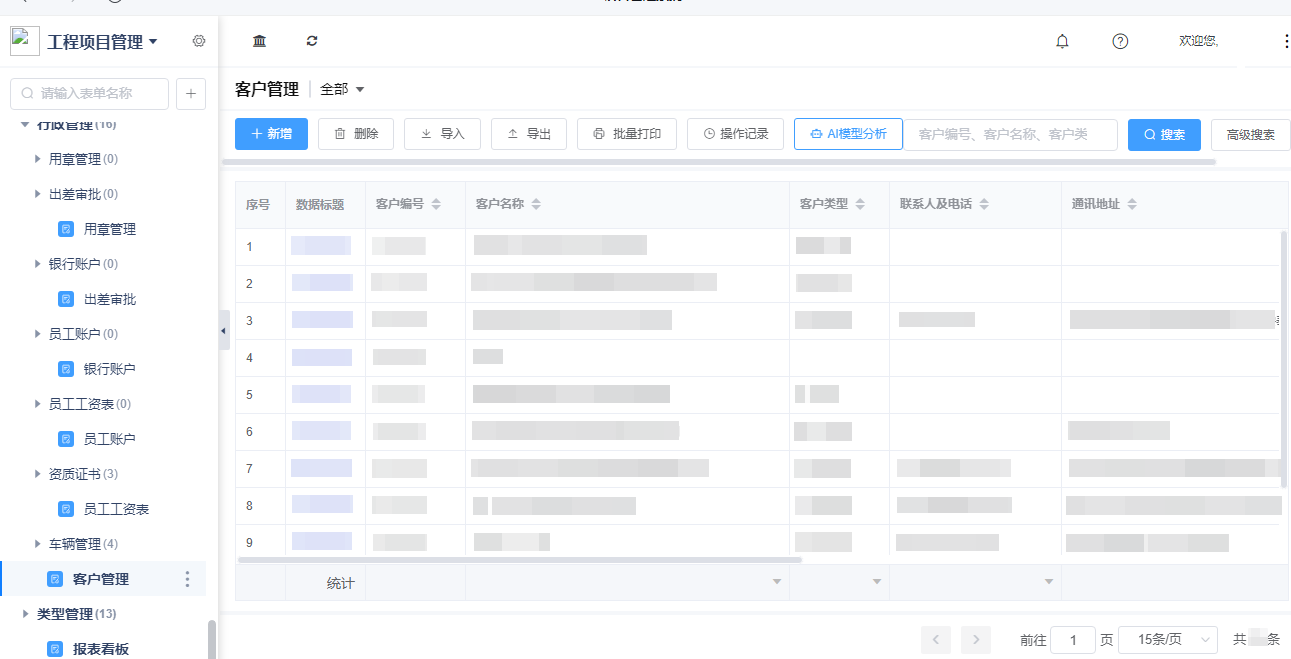Click the plus button next to form search
The height and width of the screenshot is (659, 1291).
pyautogui.click(x=191, y=93)
